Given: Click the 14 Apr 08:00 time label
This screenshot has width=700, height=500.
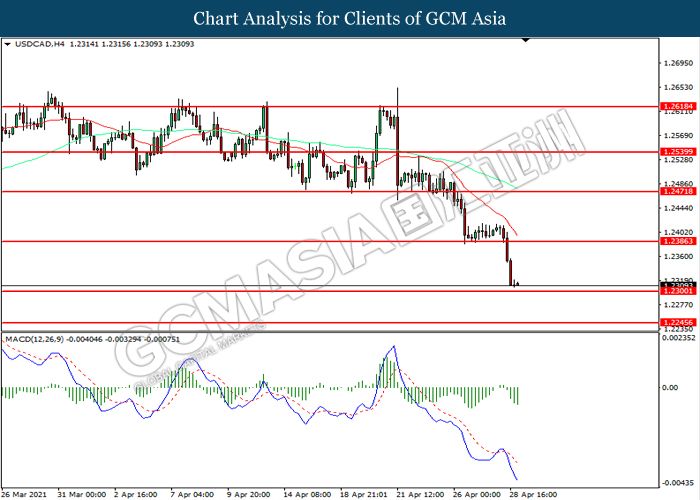Looking at the screenshot, I should pyautogui.click(x=307, y=495).
